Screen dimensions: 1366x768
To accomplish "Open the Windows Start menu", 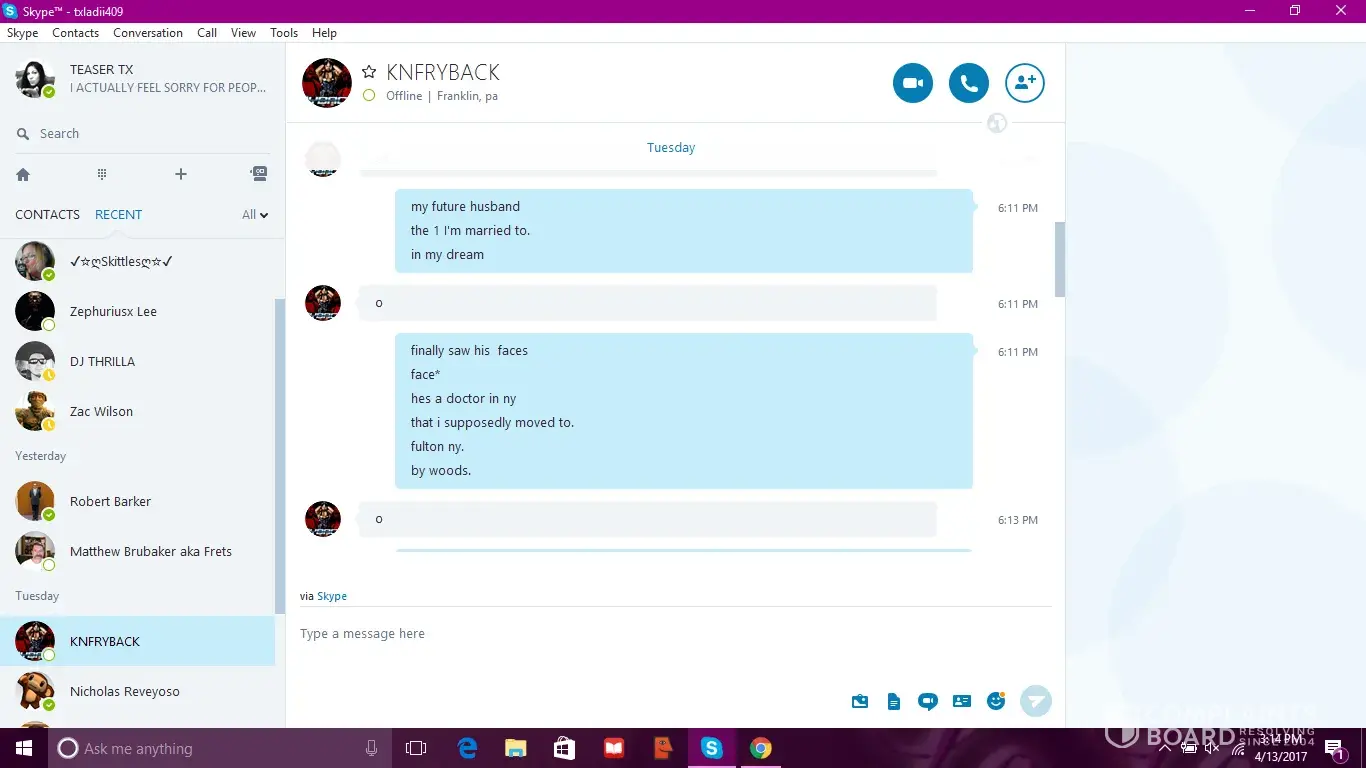I will pyautogui.click(x=24, y=748).
